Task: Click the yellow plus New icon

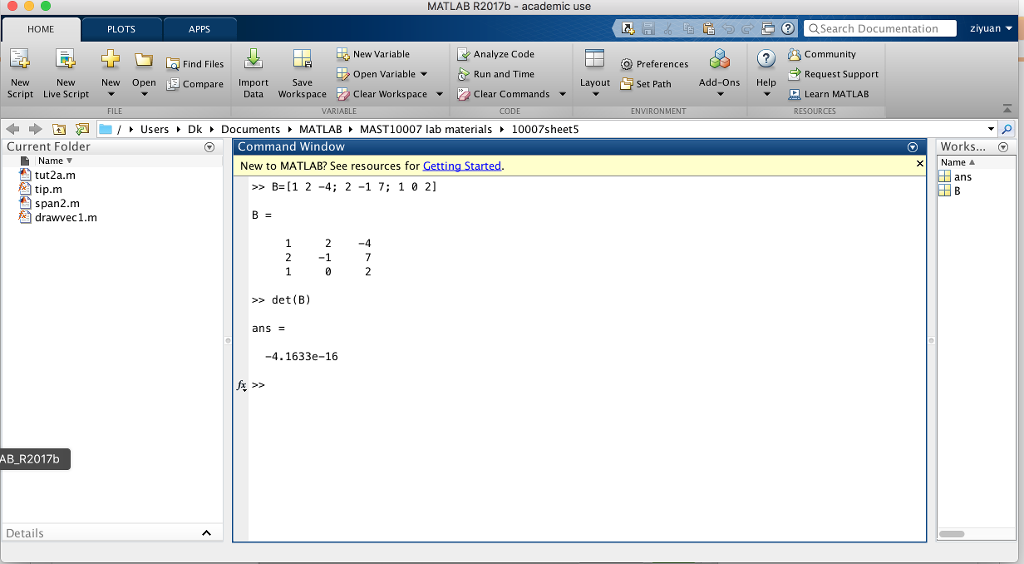Action: click(x=110, y=59)
